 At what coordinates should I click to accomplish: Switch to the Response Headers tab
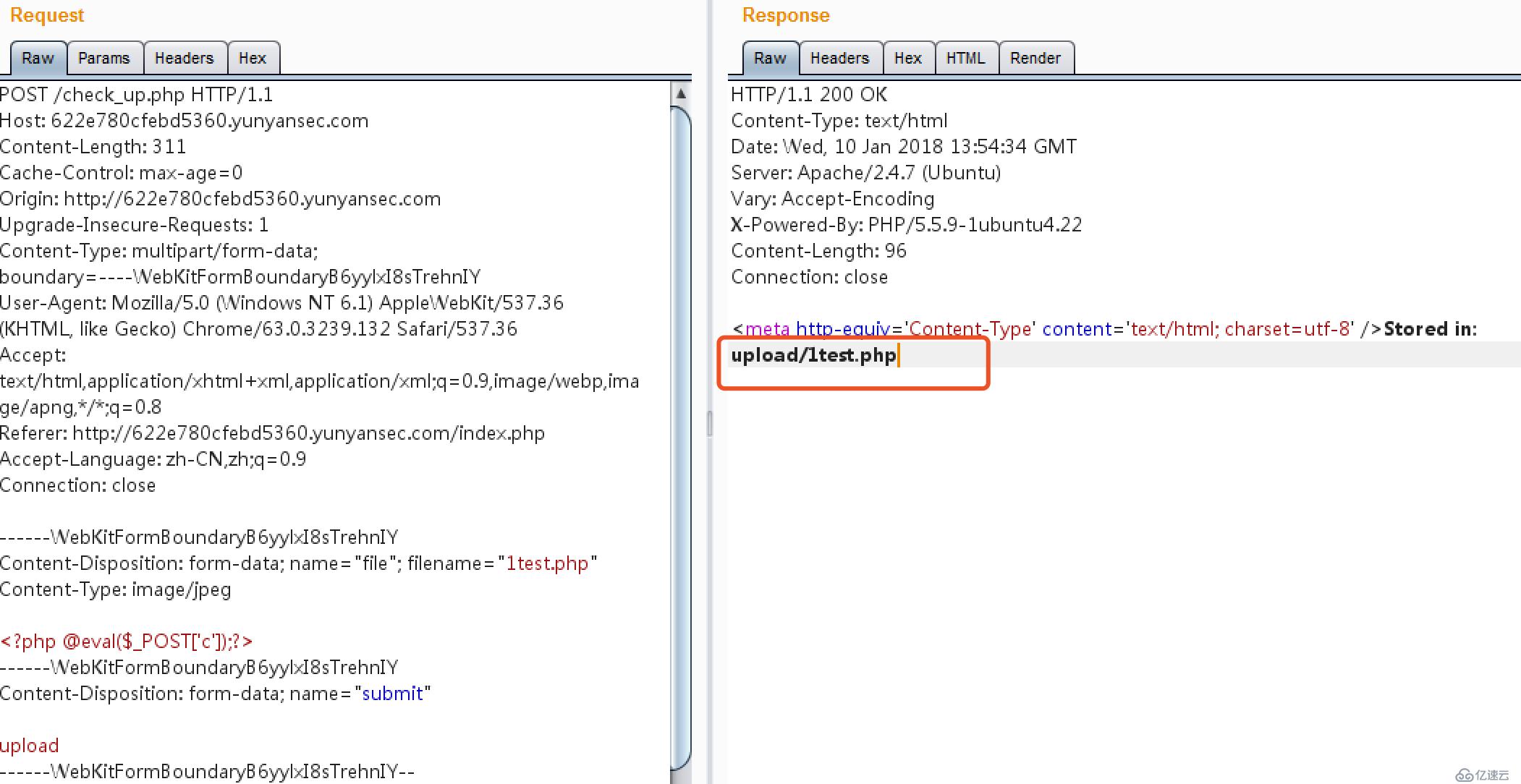tap(840, 58)
